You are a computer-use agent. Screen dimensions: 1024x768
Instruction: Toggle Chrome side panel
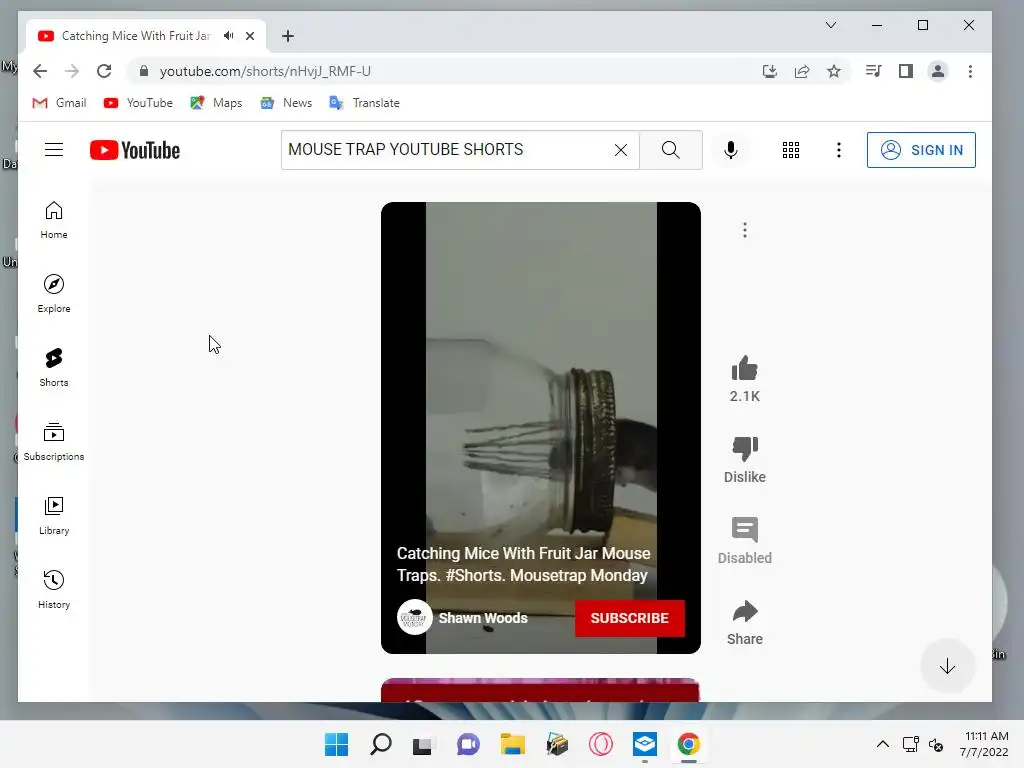click(905, 71)
